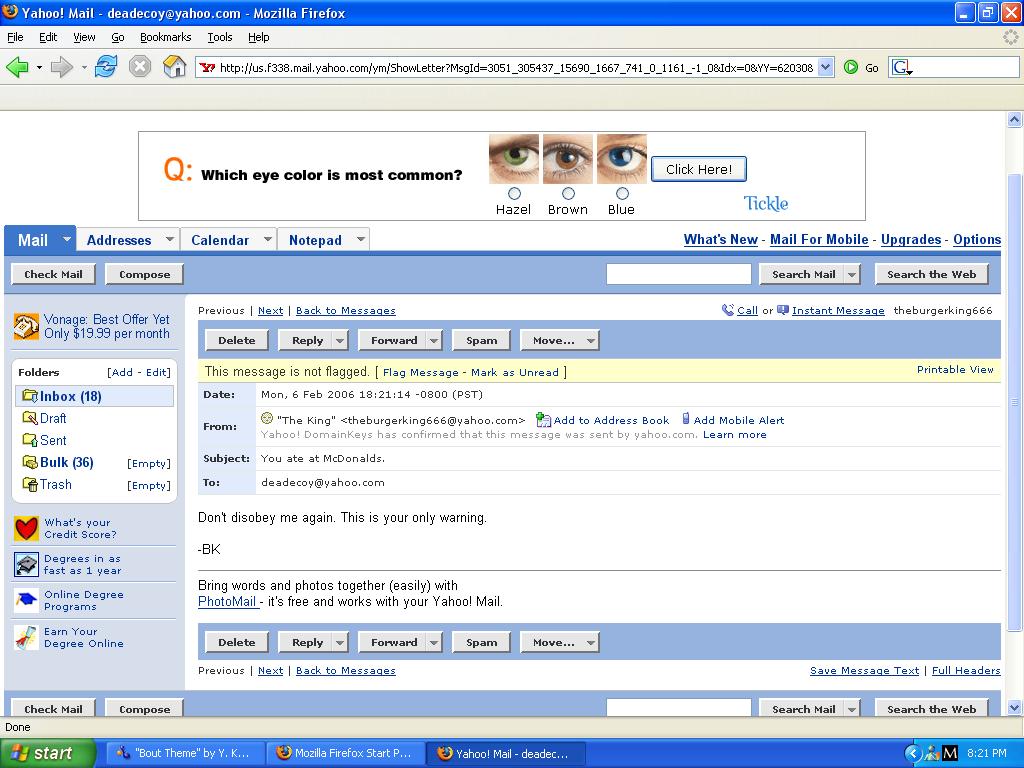The height and width of the screenshot is (768, 1024).
Task: Click the phone Call icon
Action: pyautogui.click(x=728, y=310)
